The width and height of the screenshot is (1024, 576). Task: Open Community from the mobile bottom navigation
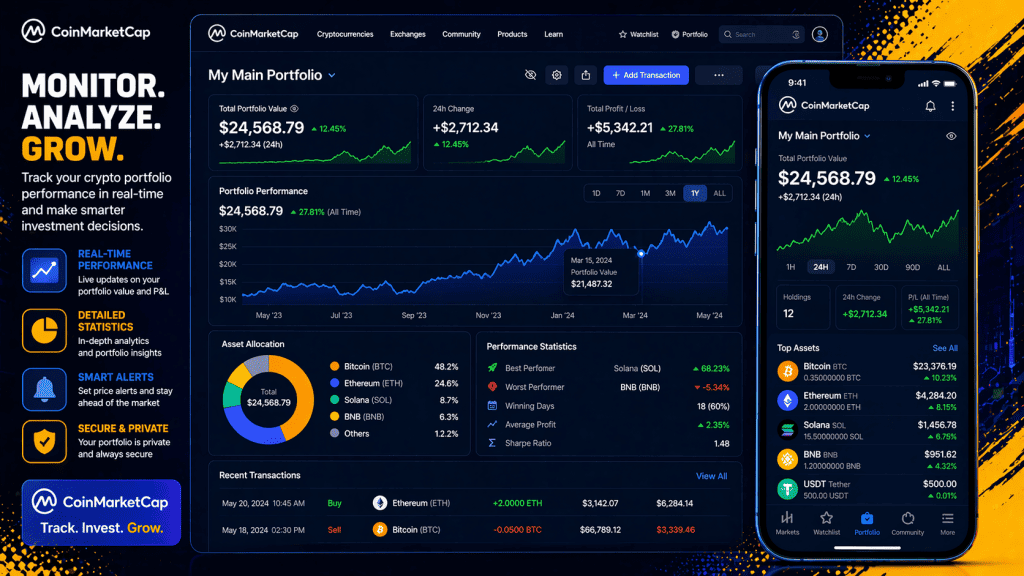908,520
